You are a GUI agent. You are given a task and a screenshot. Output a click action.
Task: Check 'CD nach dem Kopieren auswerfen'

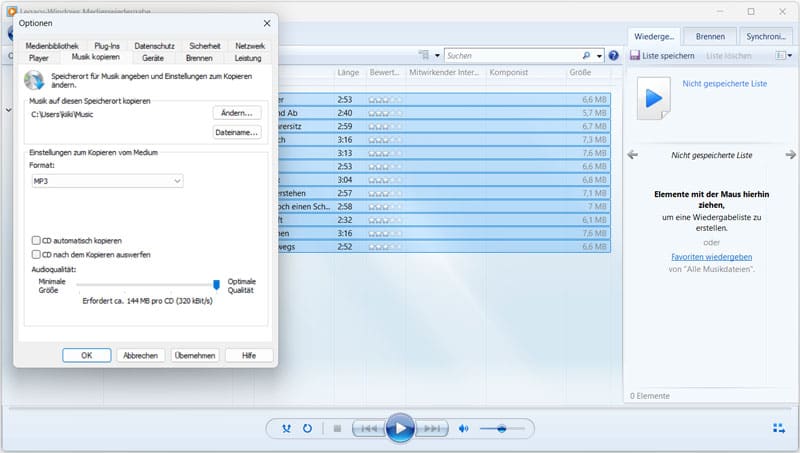tap(37, 255)
